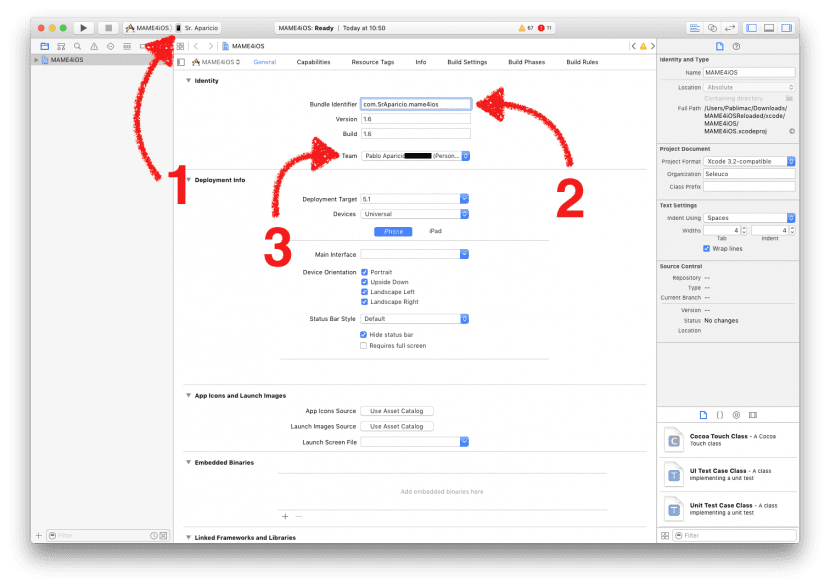Viewport: 830px width, 587px height.
Task: Uncheck Portrait orientation
Action: click(364, 272)
